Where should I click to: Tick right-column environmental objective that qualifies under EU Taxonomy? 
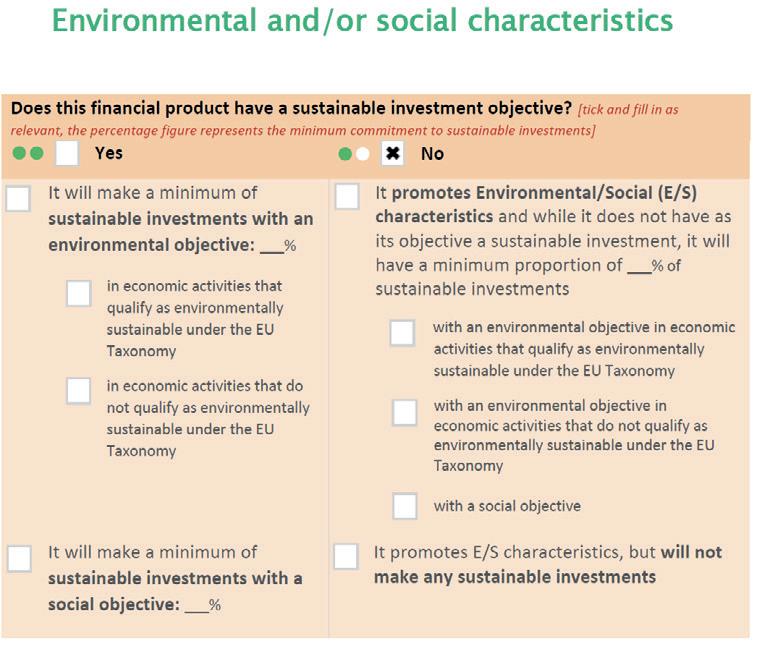pos(402,333)
